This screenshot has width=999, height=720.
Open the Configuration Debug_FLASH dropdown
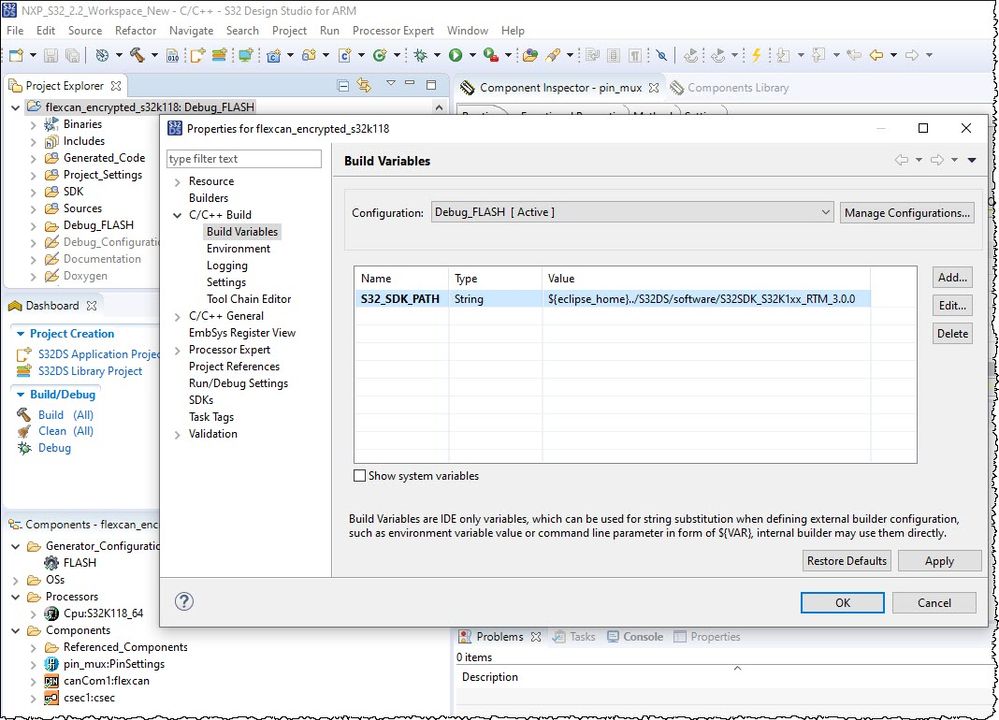pos(632,212)
